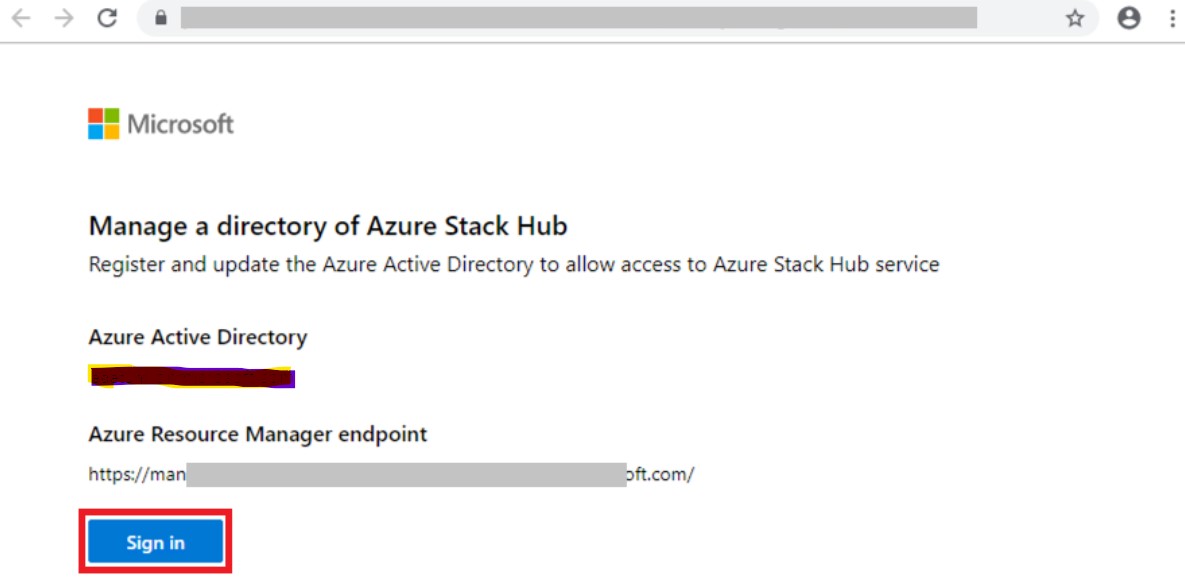Open Chrome's three-dot menu

pyautogui.click(x=1172, y=18)
